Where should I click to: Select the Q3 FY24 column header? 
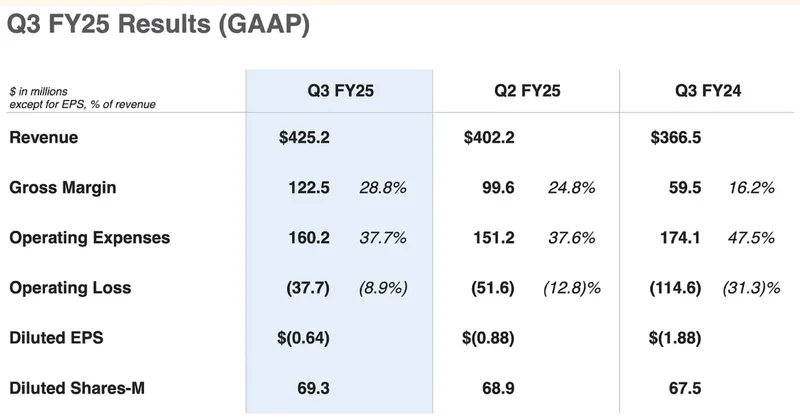click(712, 91)
